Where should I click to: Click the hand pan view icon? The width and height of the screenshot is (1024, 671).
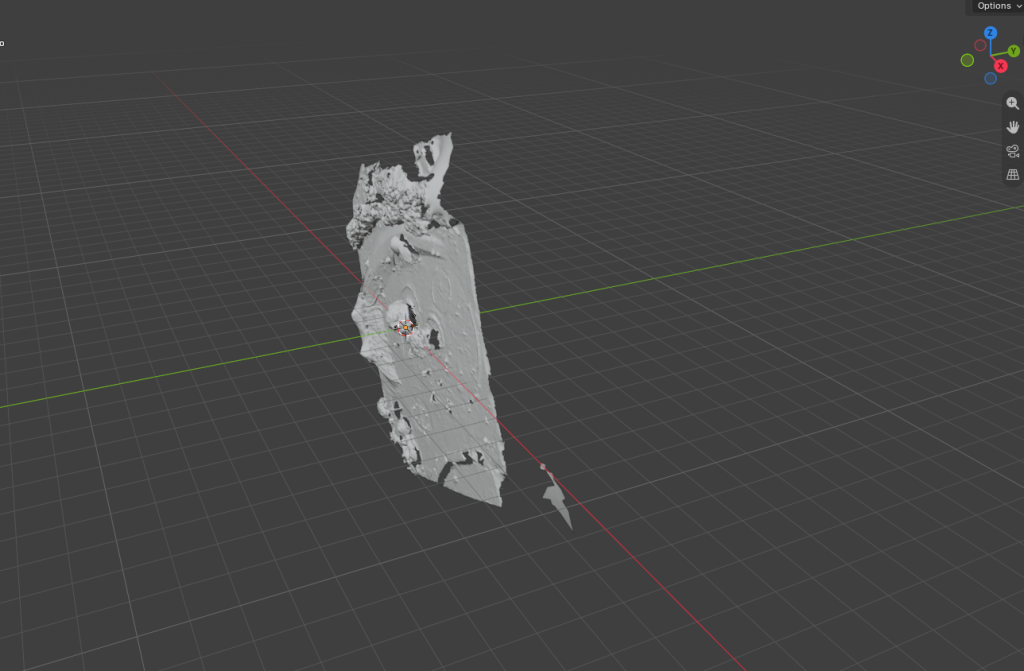tap(1012, 127)
